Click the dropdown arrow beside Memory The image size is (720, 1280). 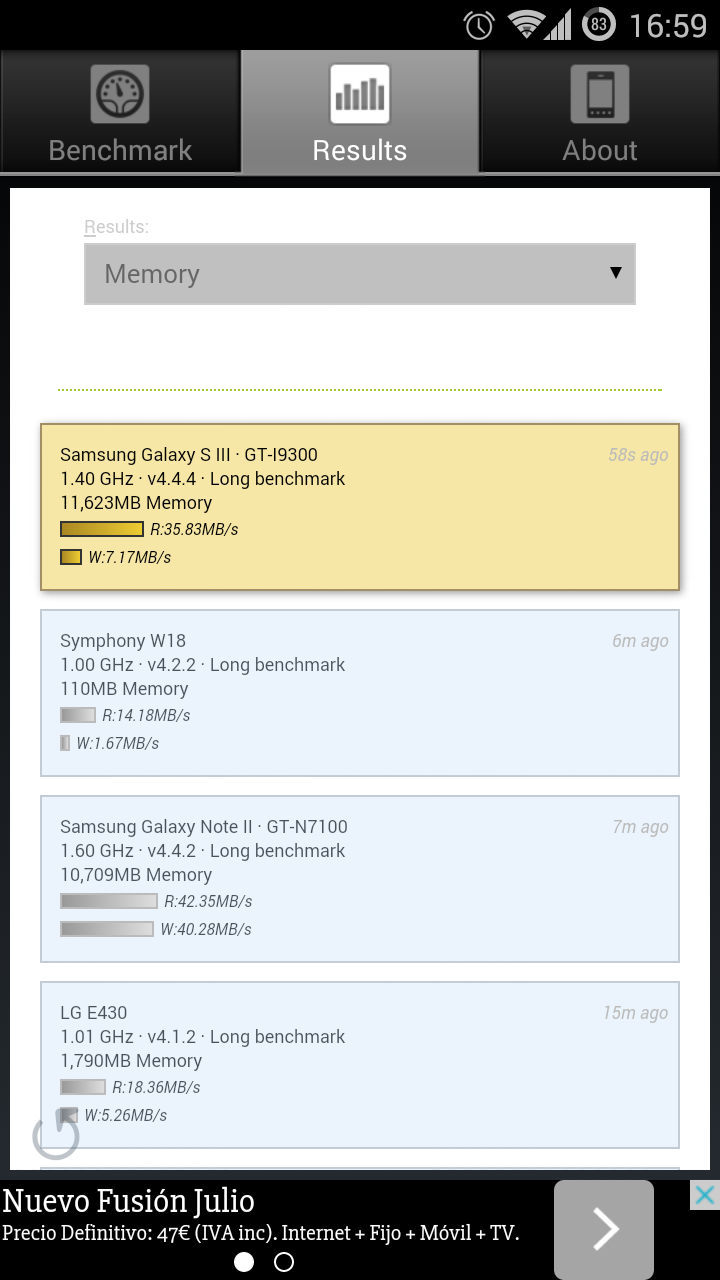coord(615,273)
